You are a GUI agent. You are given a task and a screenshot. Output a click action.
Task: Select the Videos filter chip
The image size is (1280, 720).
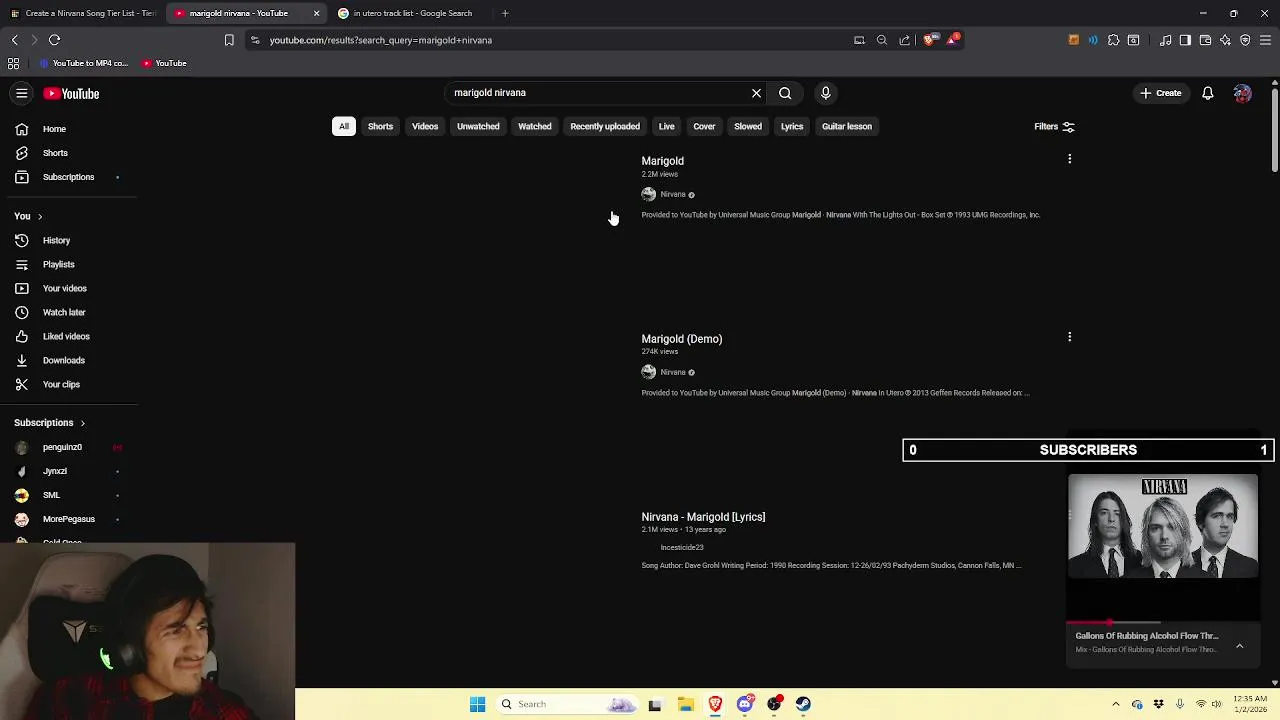pos(425,127)
